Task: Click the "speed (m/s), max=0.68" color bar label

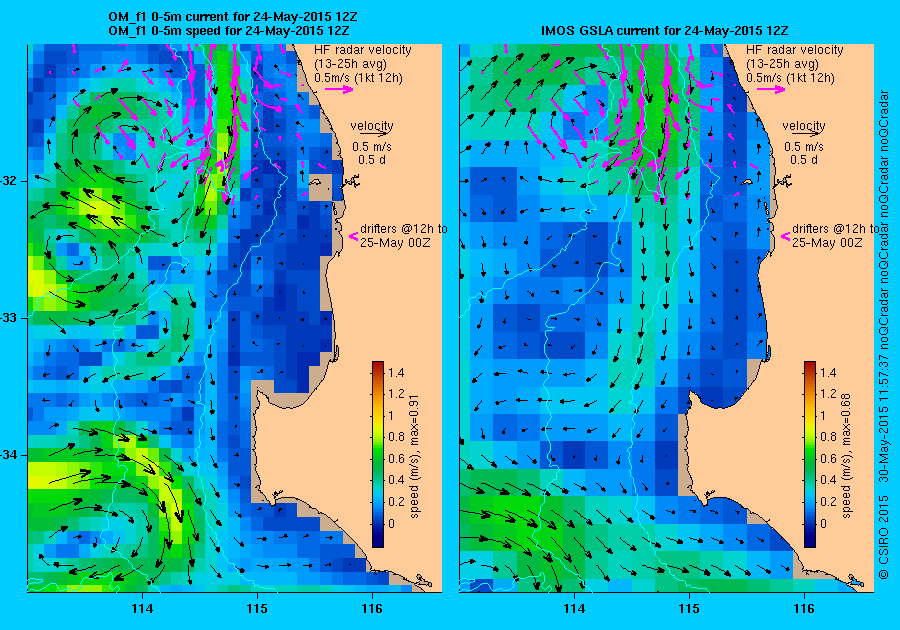Action: click(x=846, y=456)
